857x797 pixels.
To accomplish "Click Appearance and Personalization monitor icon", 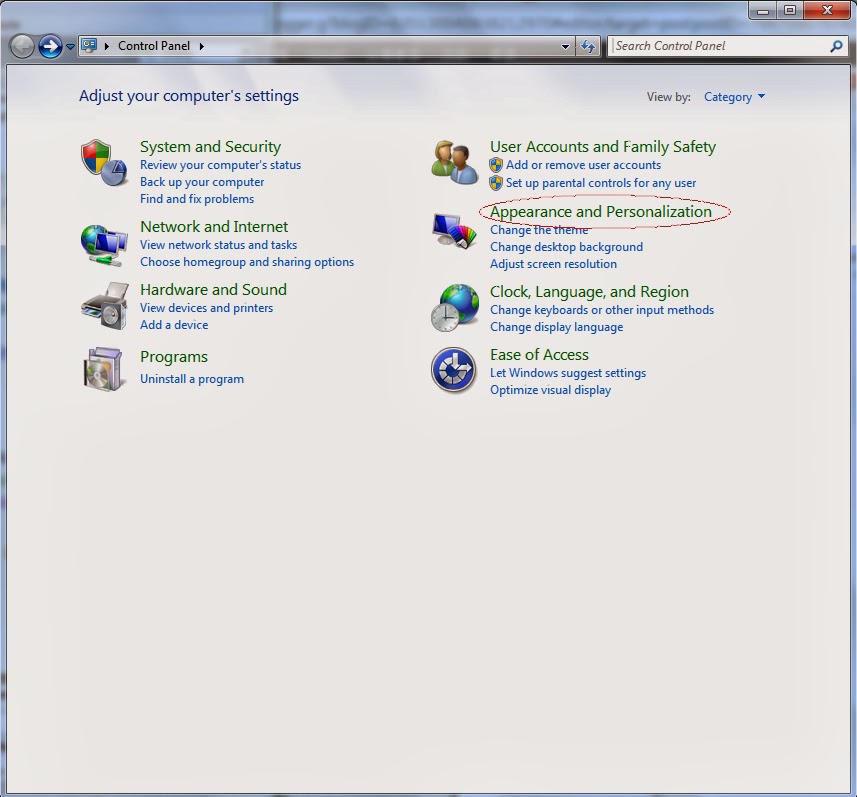I will 454,231.
